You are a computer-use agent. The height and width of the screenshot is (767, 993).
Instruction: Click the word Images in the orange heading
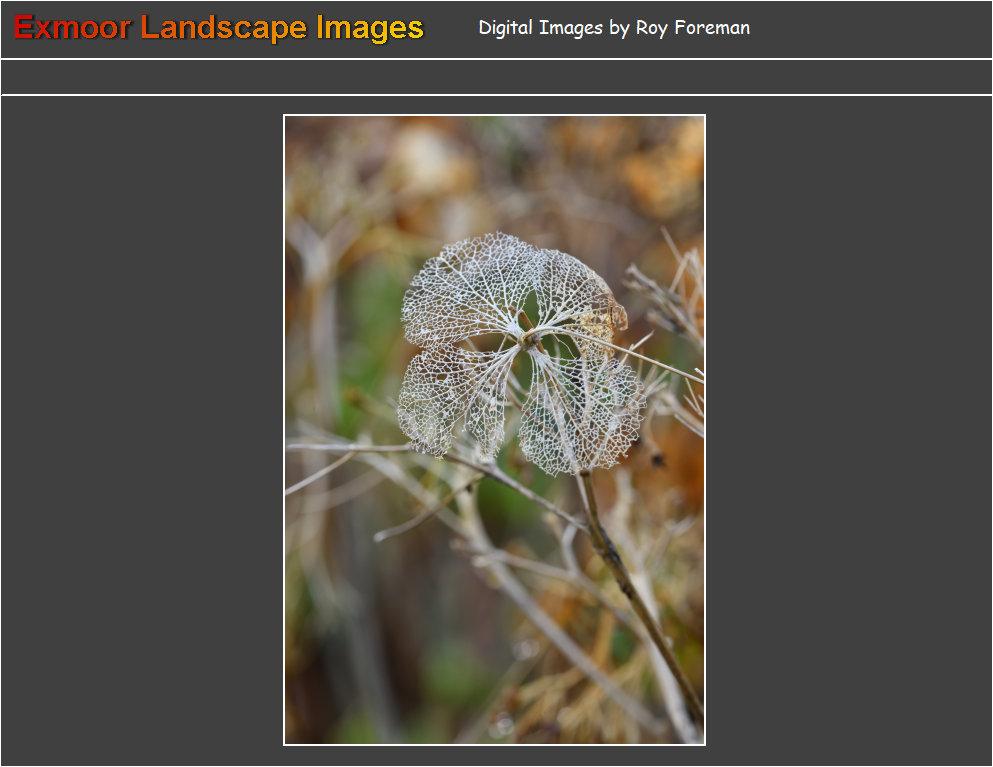click(x=369, y=28)
